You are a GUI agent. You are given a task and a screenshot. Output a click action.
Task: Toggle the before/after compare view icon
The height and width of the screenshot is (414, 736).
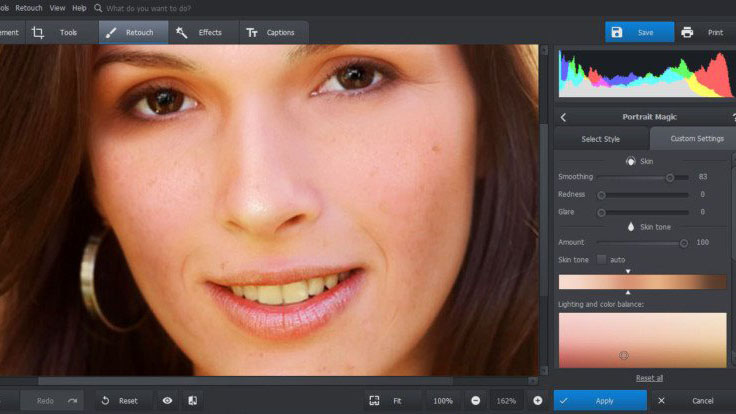click(192, 400)
